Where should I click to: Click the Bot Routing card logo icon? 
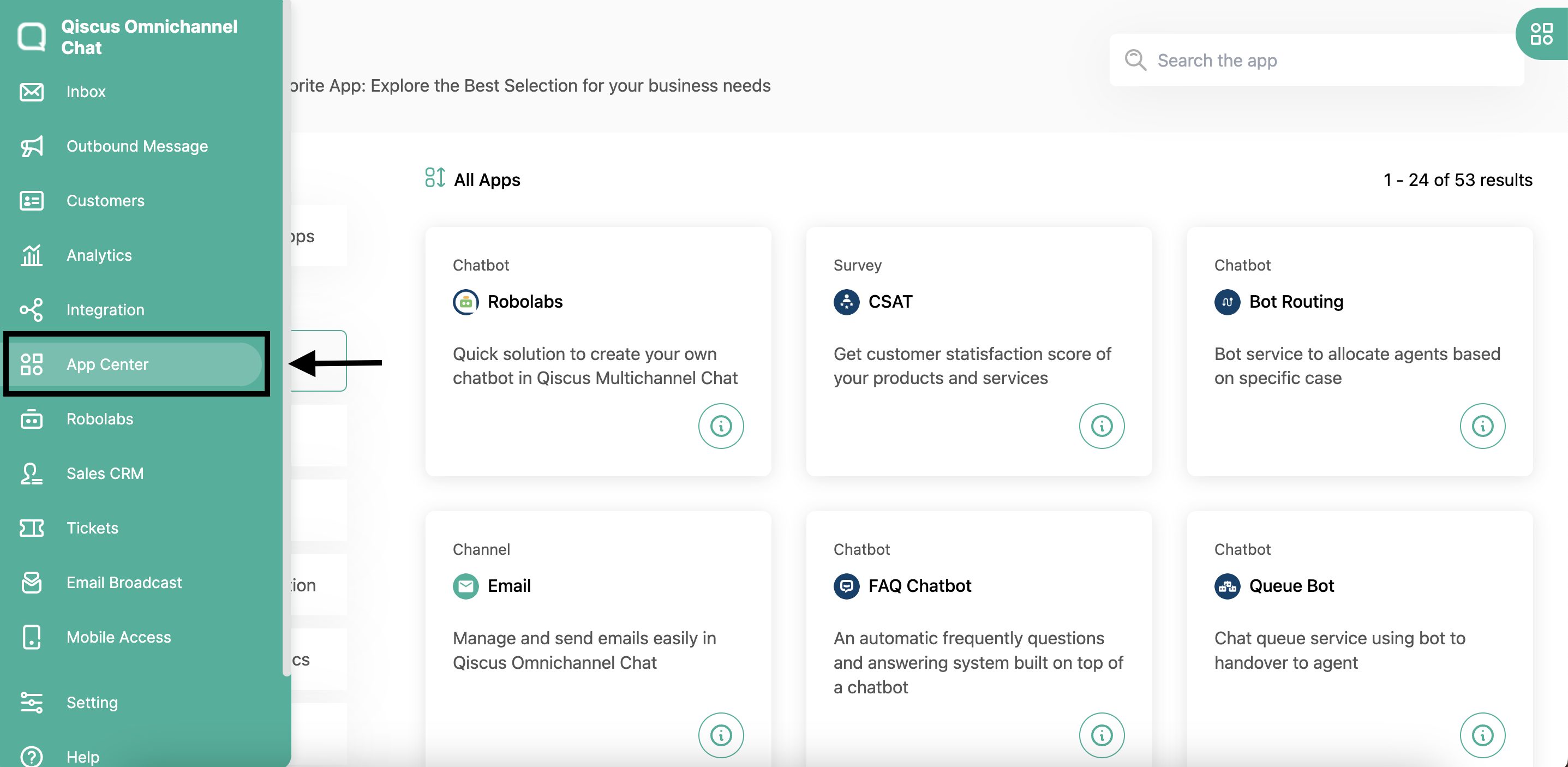pos(1228,302)
